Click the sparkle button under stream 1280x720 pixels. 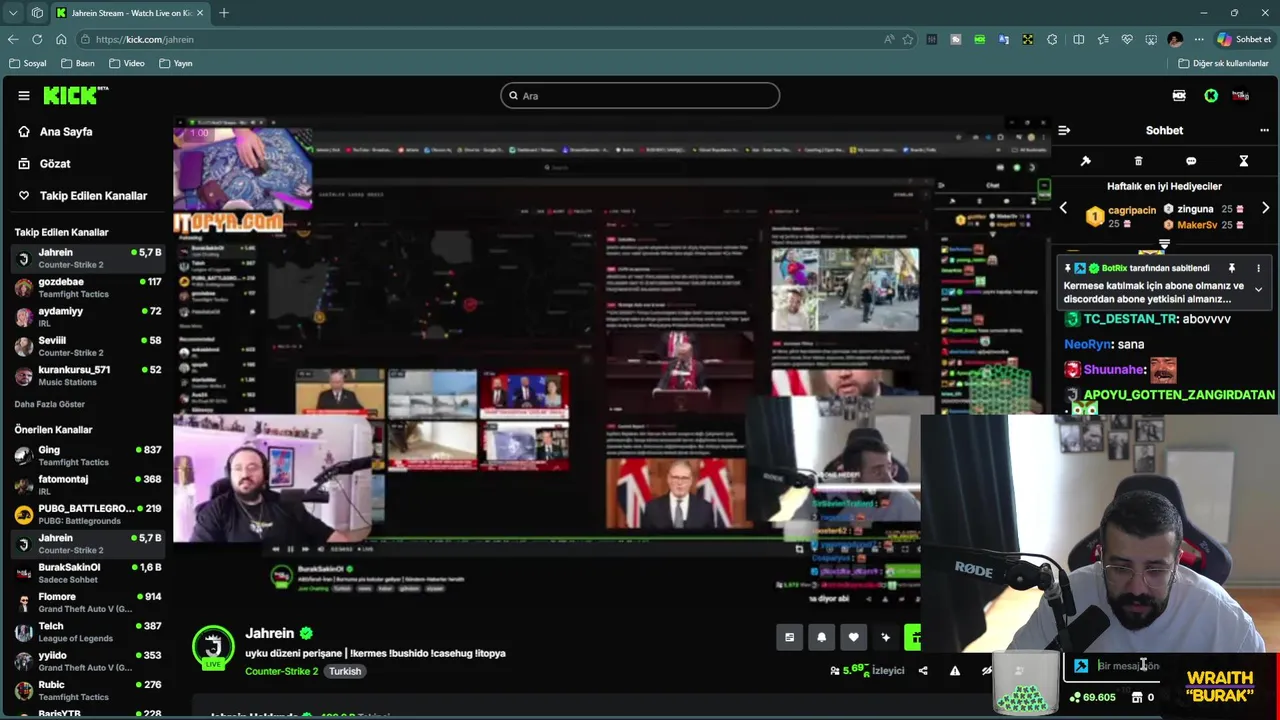click(885, 637)
